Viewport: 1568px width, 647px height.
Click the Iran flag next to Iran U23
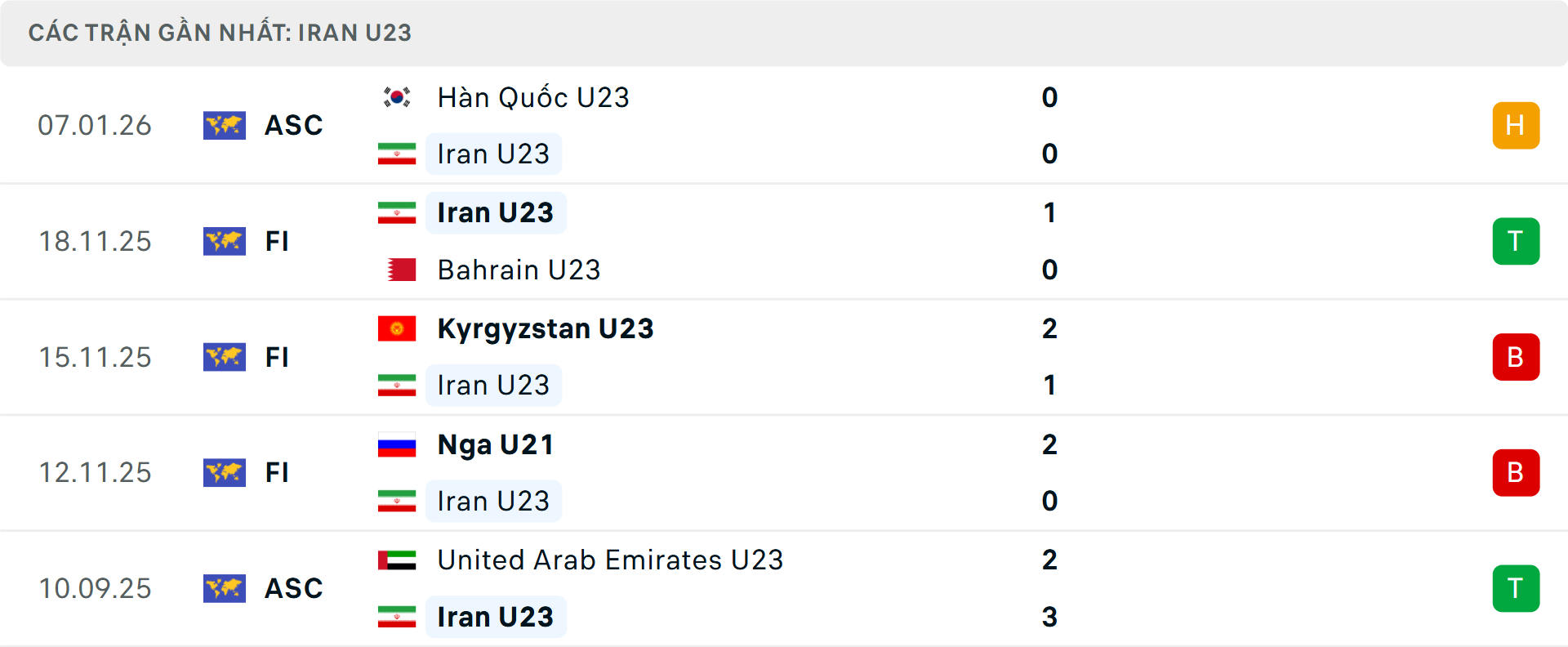click(x=398, y=154)
